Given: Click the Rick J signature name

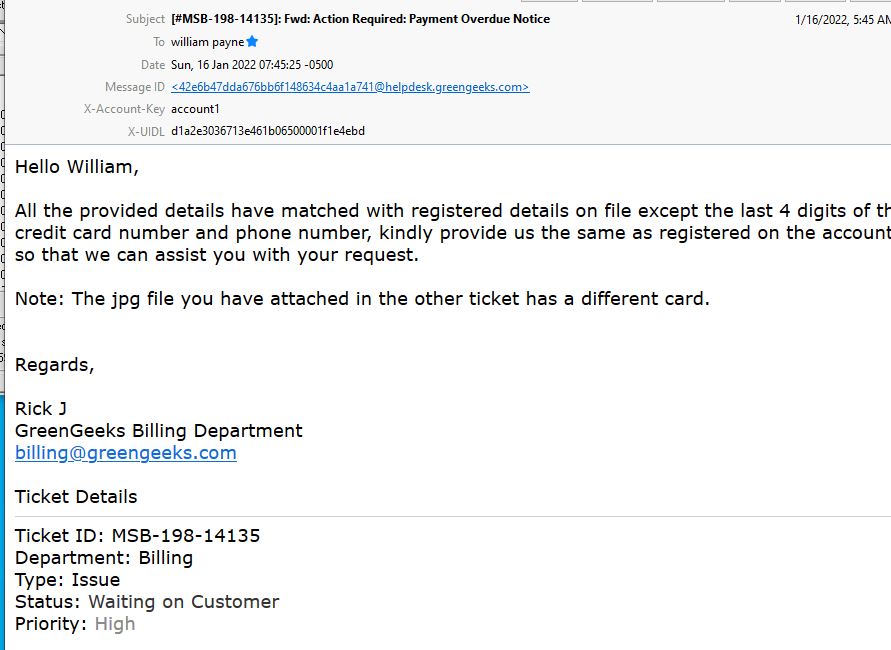Looking at the screenshot, I should [x=40, y=409].
